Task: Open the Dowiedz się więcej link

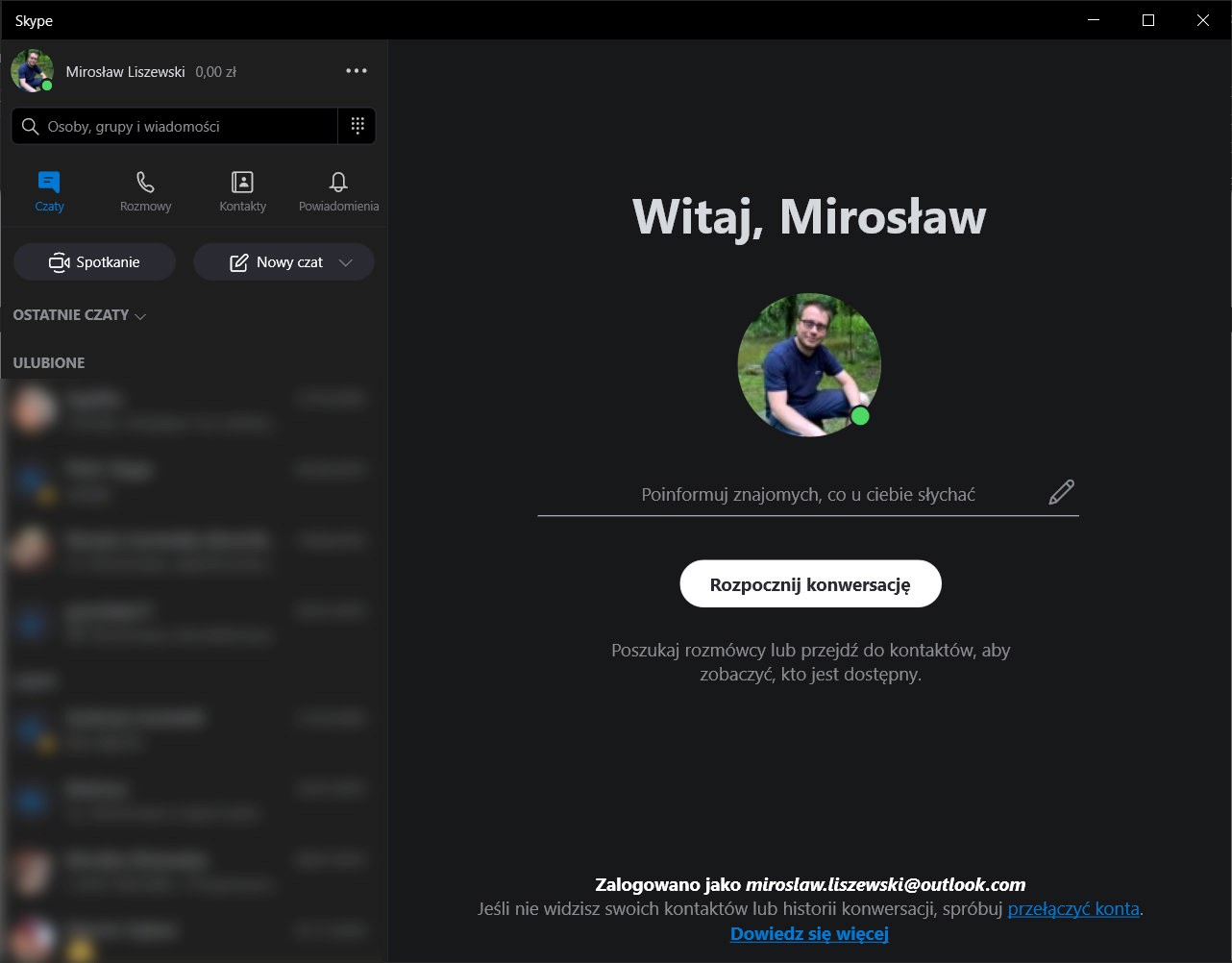Action: coord(809,933)
